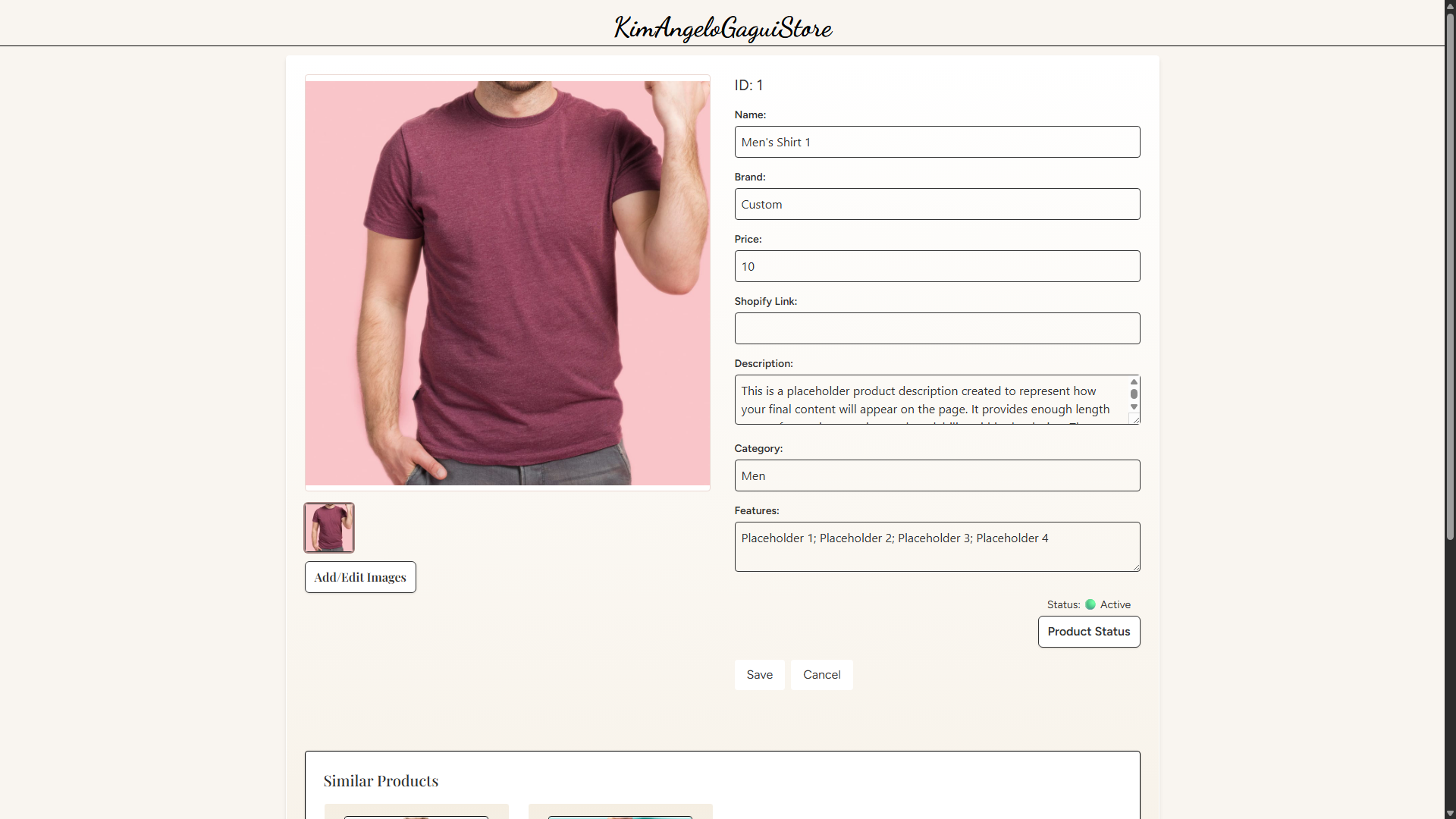
Task: Select the maroon shirt thumbnail image
Action: (x=329, y=528)
